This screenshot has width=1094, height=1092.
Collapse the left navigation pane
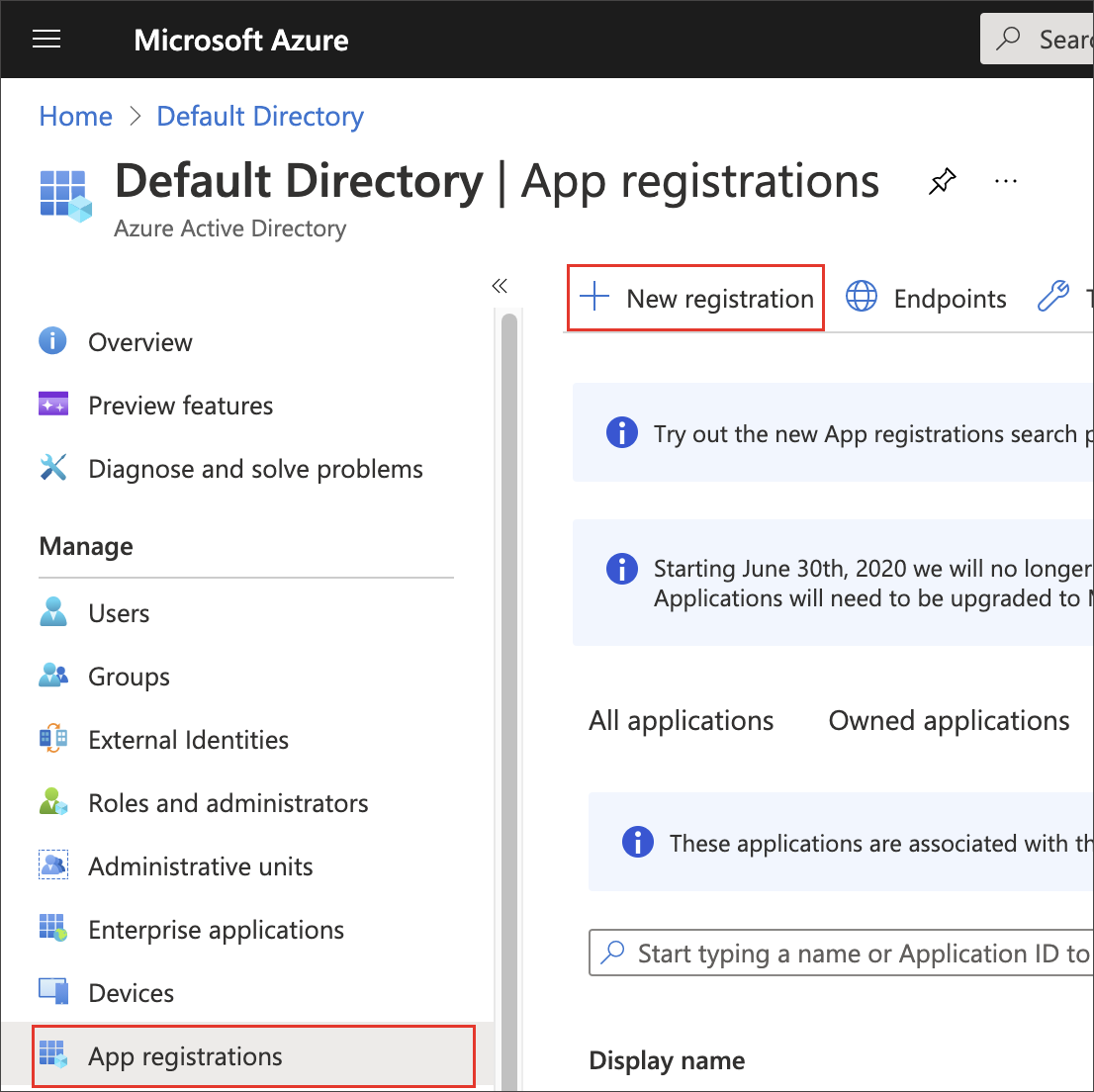pyautogui.click(x=500, y=285)
